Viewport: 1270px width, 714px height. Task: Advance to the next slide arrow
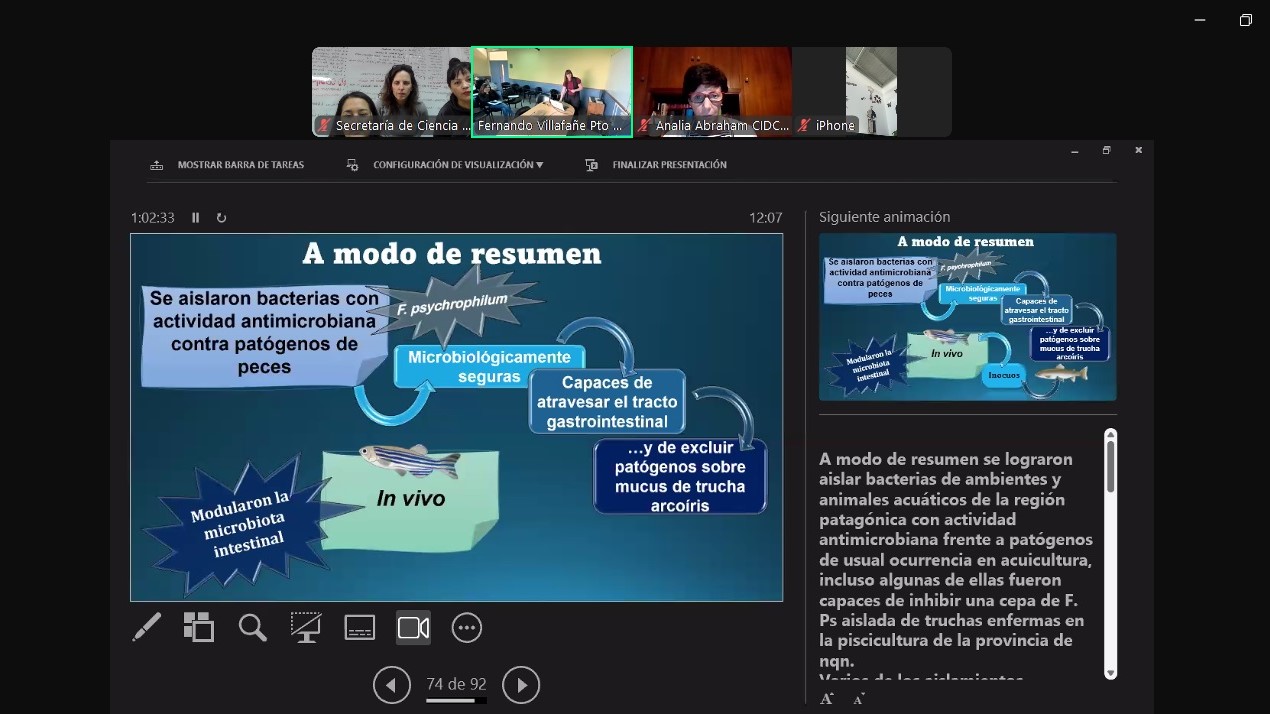(x=521, y=685)
